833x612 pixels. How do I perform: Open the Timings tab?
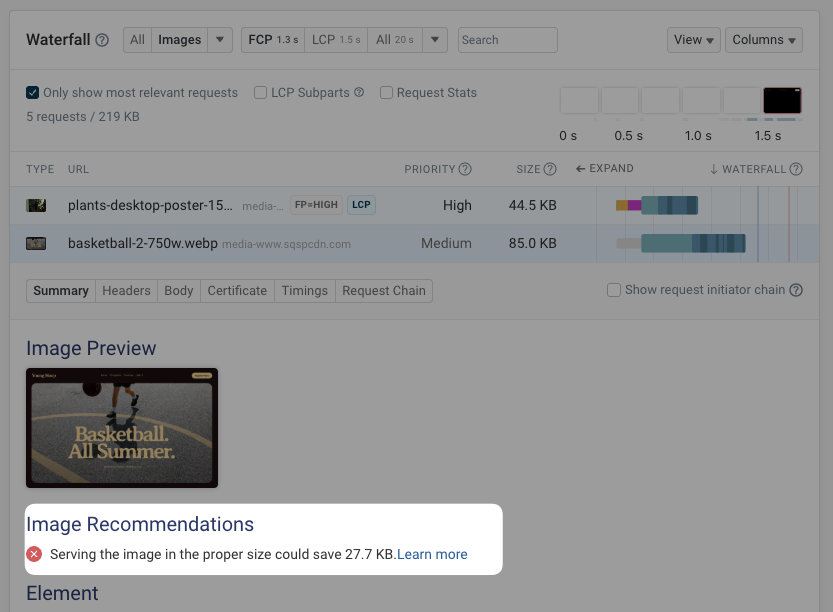pos(304,291)
